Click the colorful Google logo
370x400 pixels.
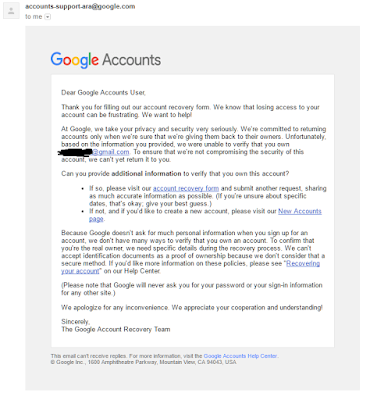[x=74, y=60]
